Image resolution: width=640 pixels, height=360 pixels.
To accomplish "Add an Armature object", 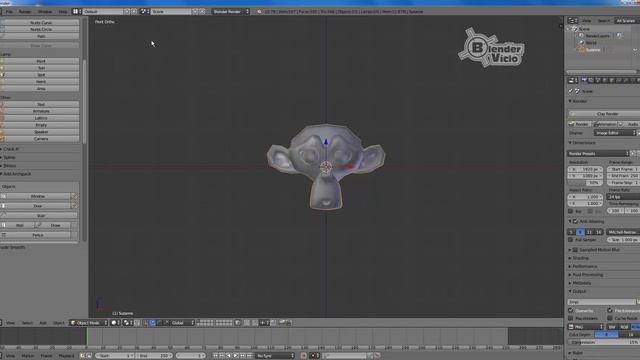I will pyautogui.click(x=41, y=111).
